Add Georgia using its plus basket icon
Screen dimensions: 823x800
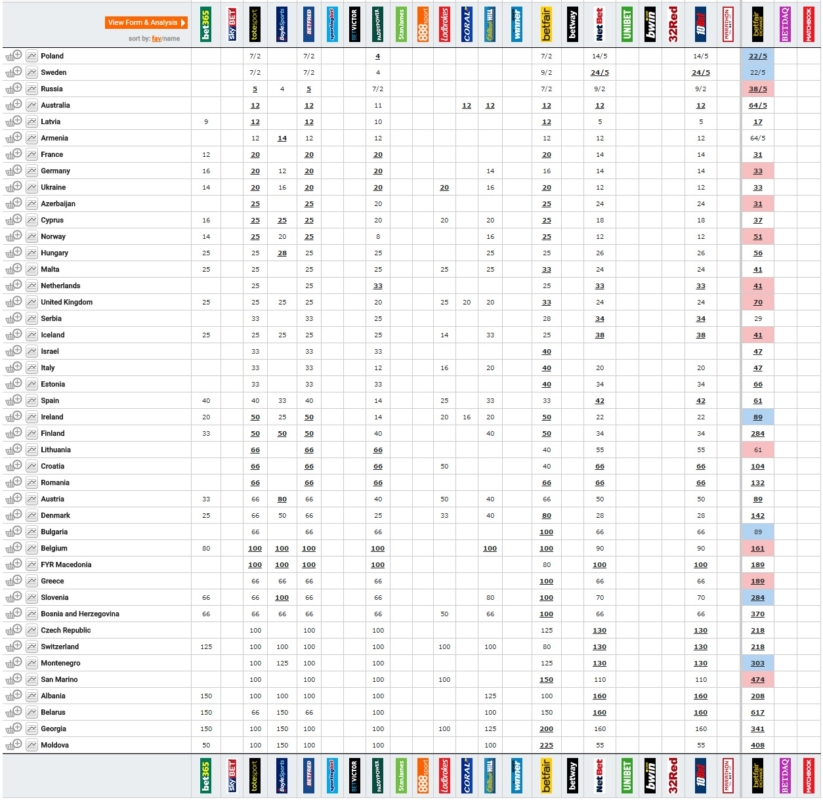(x=14, y=729)
